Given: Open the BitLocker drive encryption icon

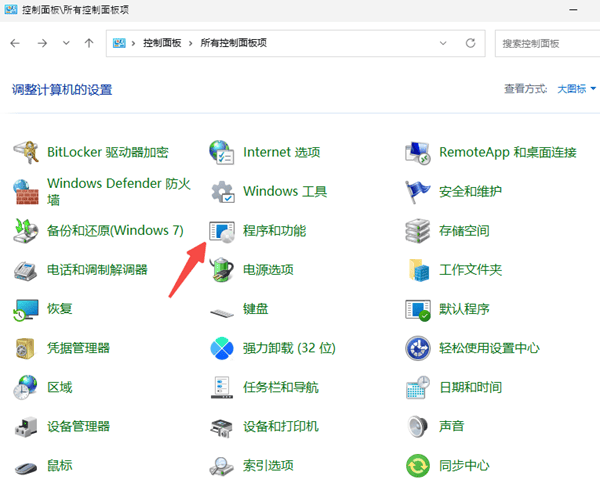Looking at the screenshot, I should coord(26,152).
